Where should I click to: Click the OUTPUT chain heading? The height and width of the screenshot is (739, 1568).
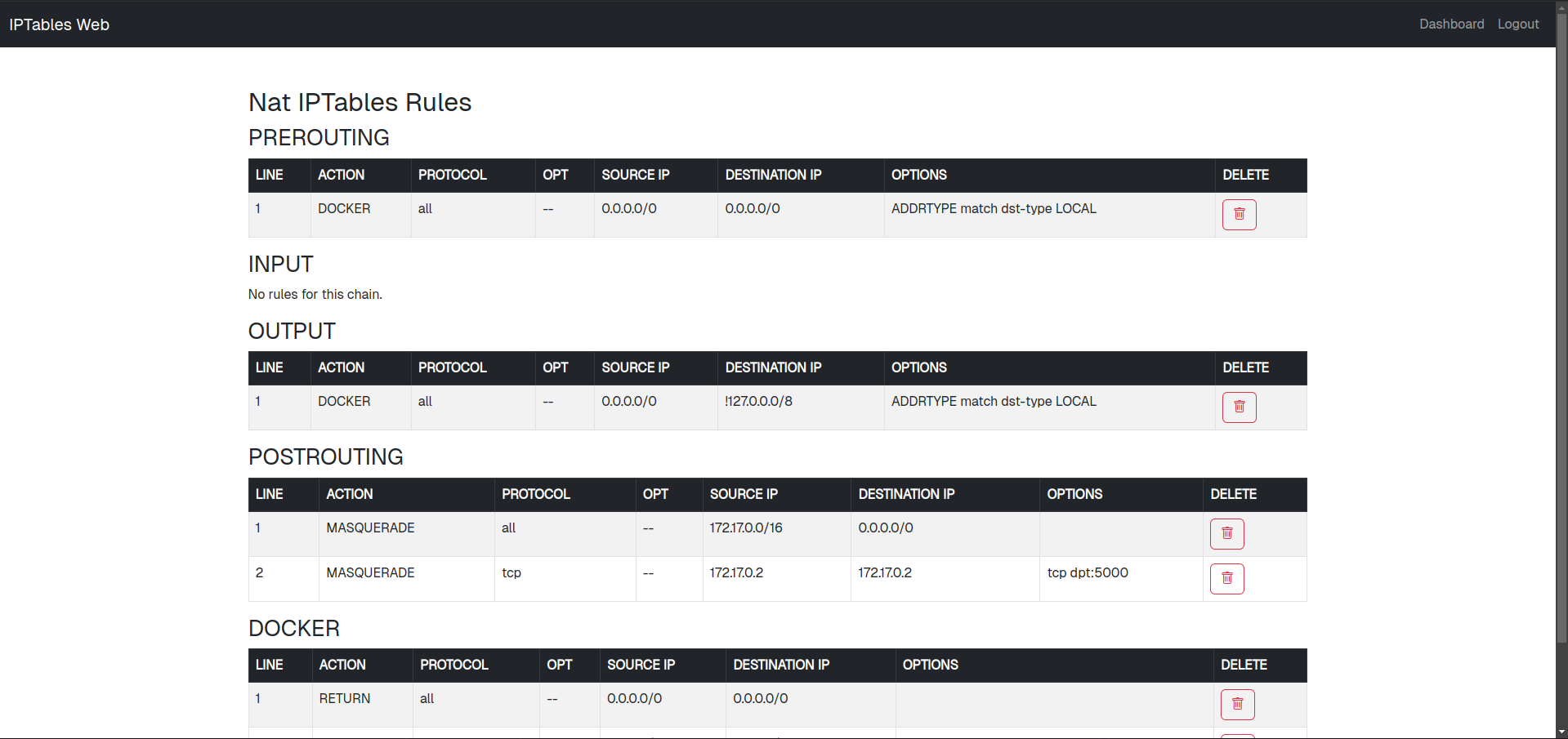pyautogui.click(x=292, y=331)
